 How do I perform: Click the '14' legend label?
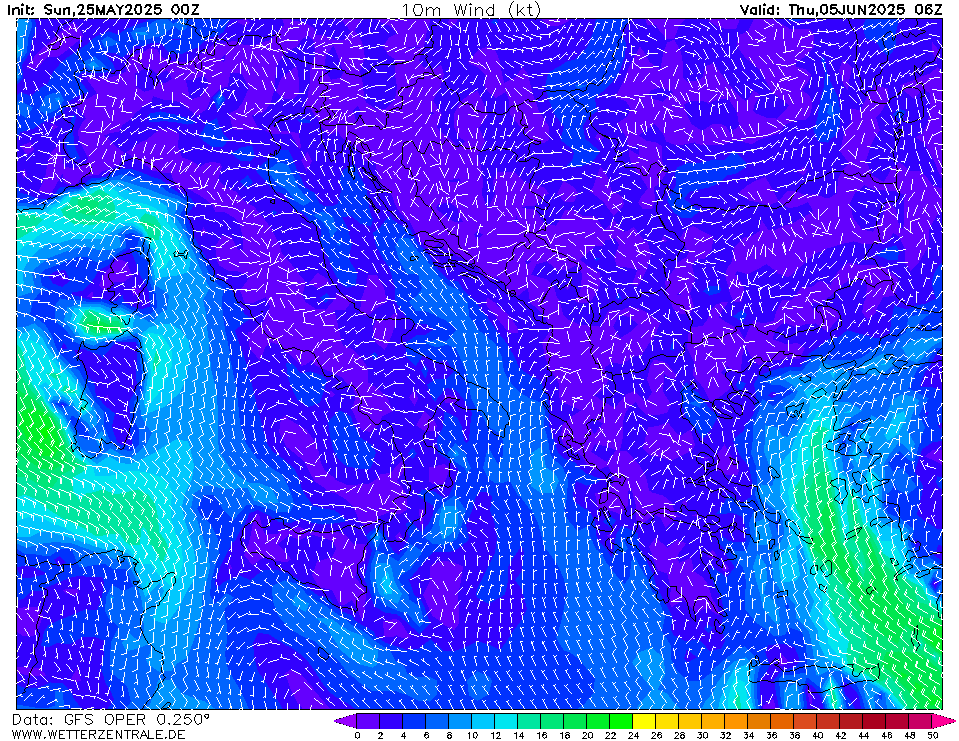tap(518, 735)
